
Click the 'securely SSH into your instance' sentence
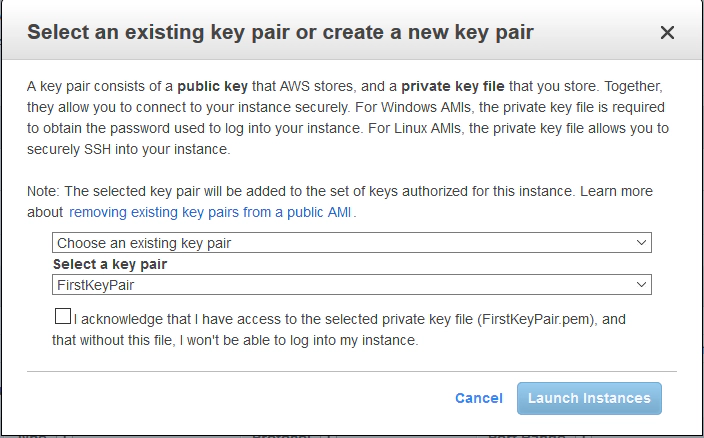tap(130, 150)
